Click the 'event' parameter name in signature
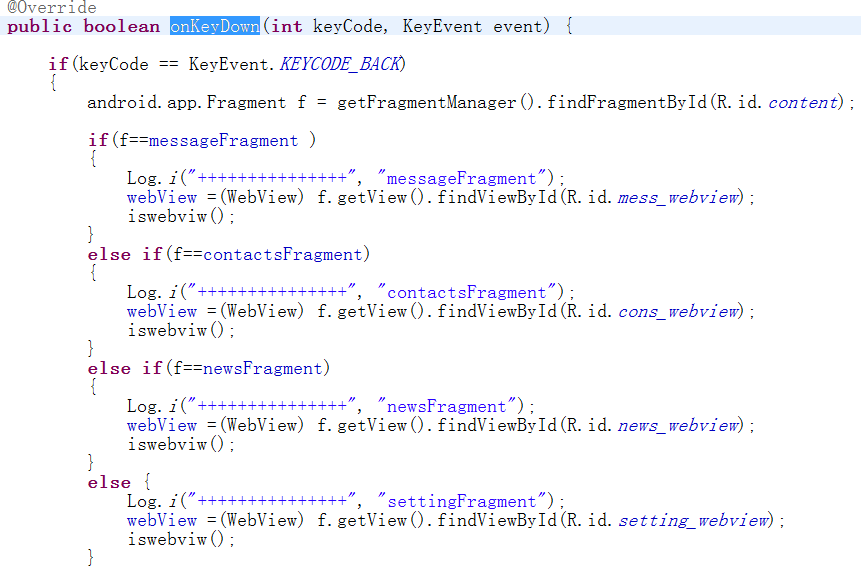Viewport: 861px width, 577px height. point(517,26)
